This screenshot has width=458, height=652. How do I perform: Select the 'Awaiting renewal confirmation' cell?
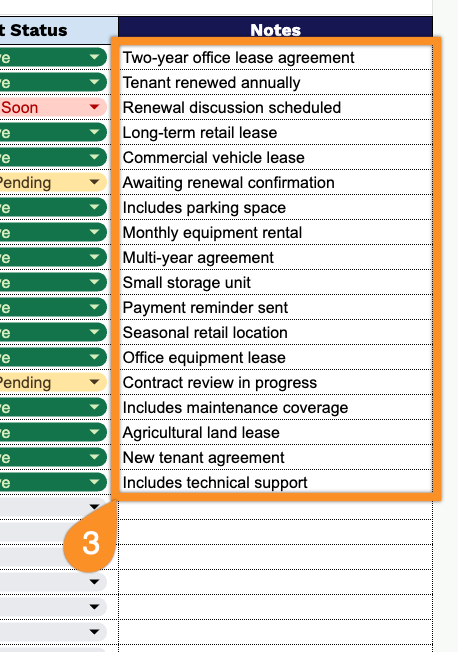pyautogui.click(x=275, y=182)
